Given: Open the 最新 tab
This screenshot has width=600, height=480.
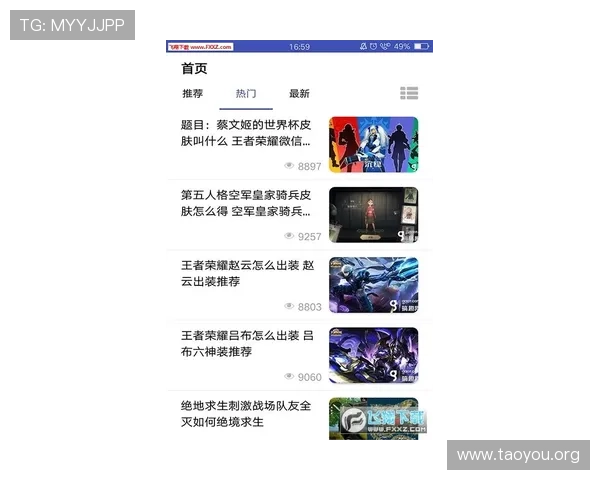Looking at the screenshot, I should tap(299, 93).
